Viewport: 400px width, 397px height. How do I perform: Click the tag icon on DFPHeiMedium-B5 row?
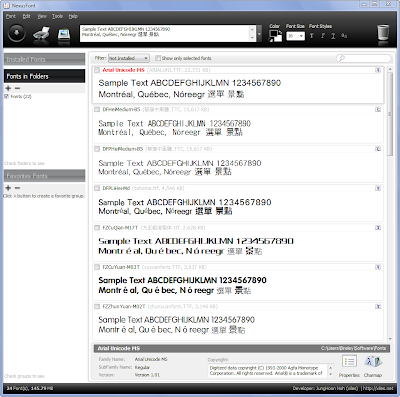coord(378,149)
